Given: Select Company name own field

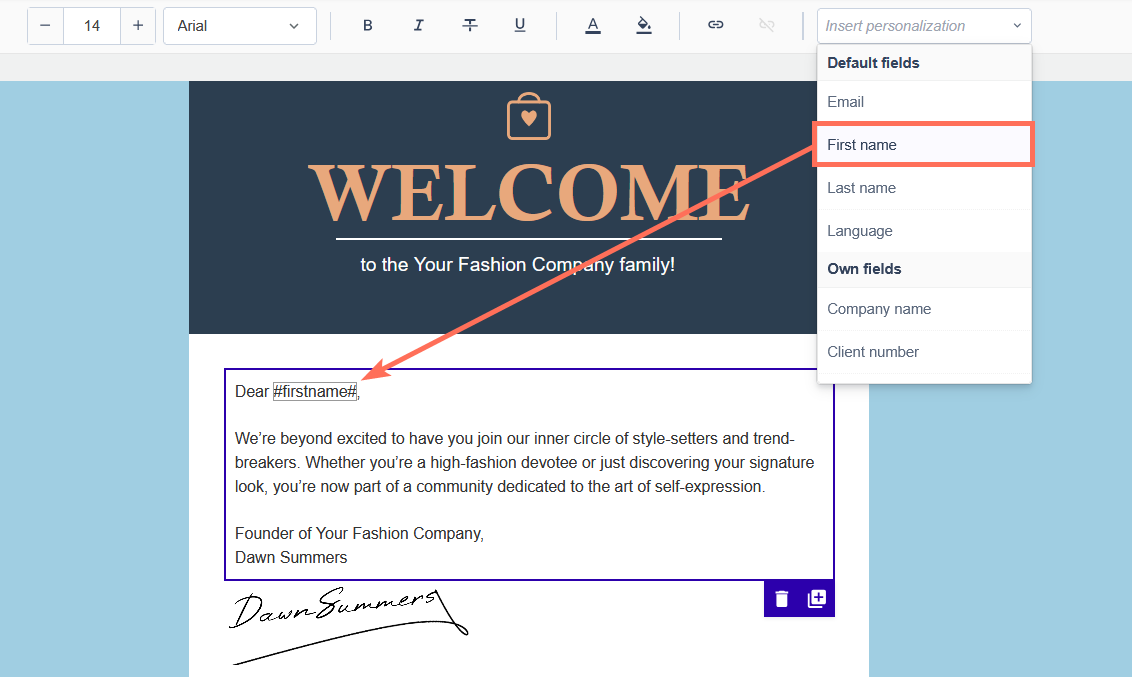Looking at the screenshot, I should tap(924, 309).
